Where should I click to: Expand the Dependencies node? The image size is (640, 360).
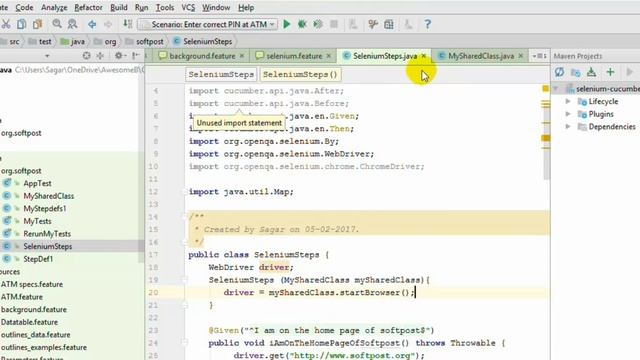point(568,127)
